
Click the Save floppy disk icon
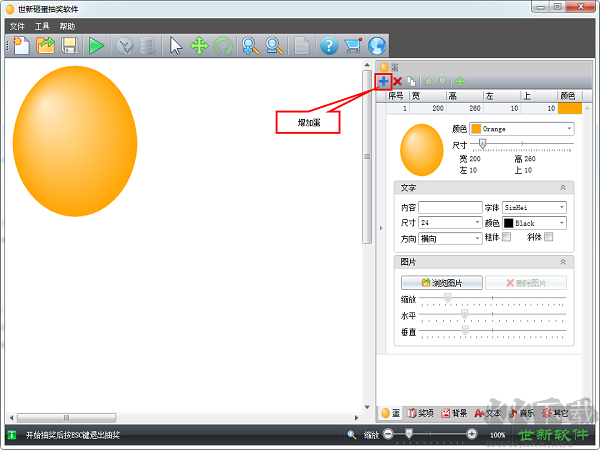click(70, 45)
